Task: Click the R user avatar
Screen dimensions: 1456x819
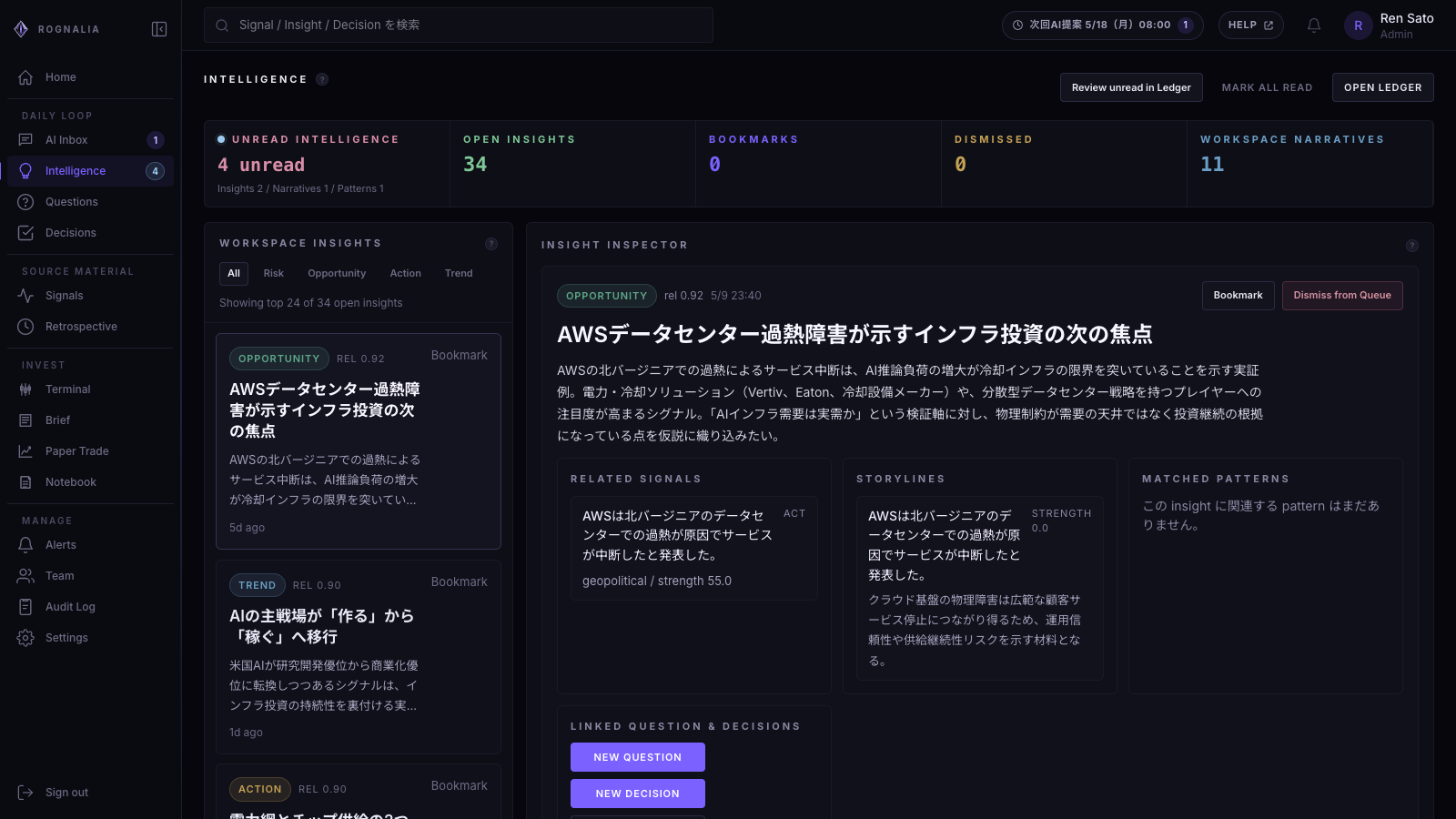Action: tap(1359, 25)
